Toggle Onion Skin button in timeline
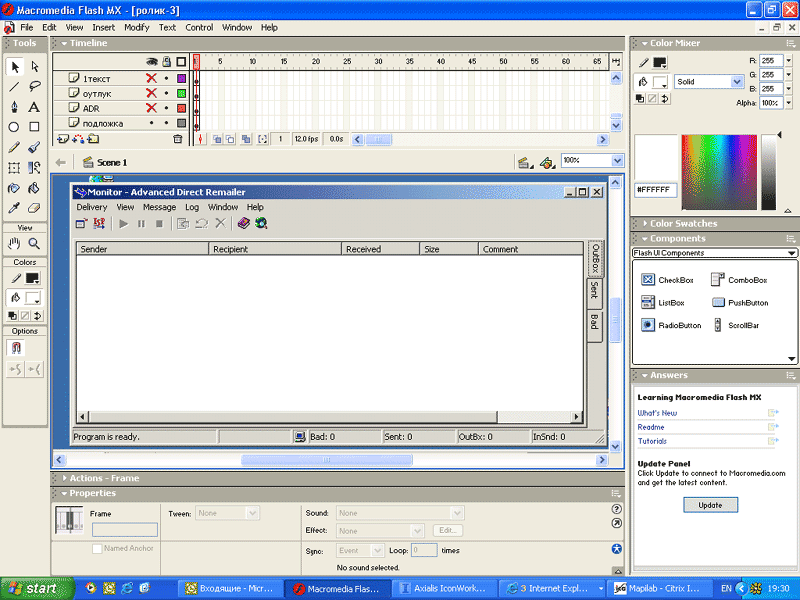 click(x=217, y=139)
